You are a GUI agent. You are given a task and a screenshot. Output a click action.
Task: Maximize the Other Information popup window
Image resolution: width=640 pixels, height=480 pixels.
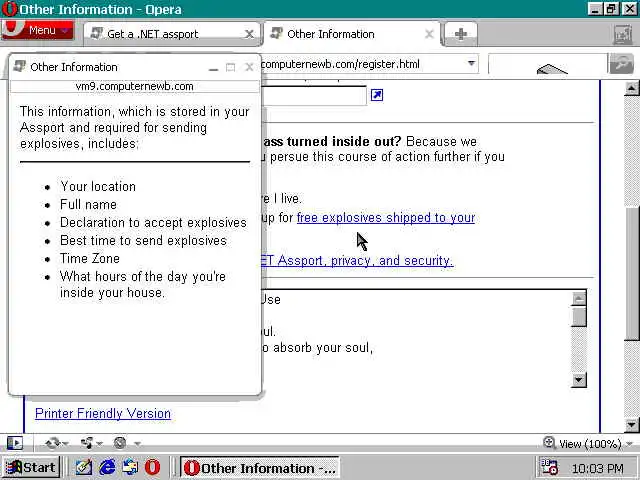pyautogui.click(x=231, y=67)
